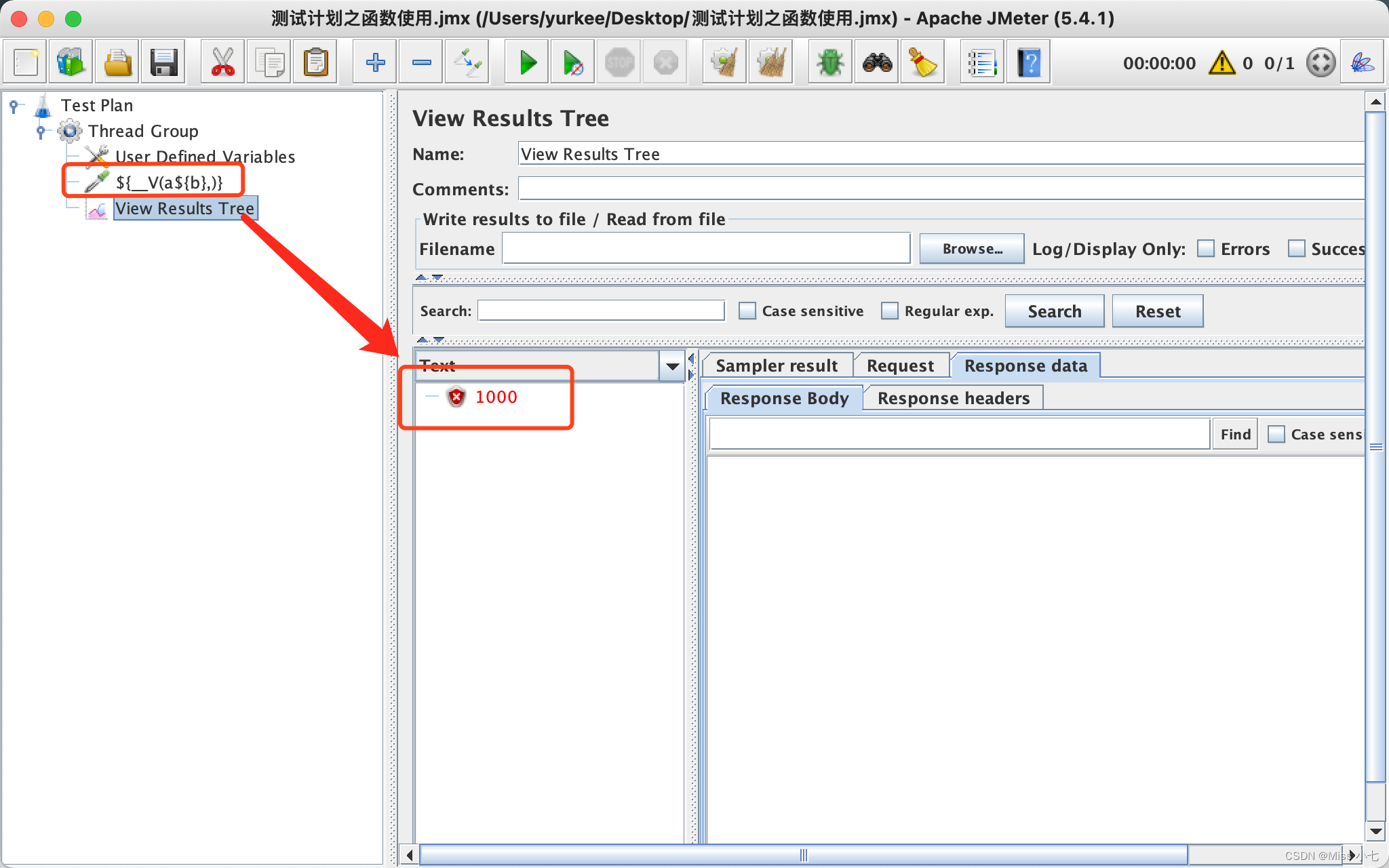Focus the Filename input field
The image size is (1389, 868).
(x=706, y=249)
